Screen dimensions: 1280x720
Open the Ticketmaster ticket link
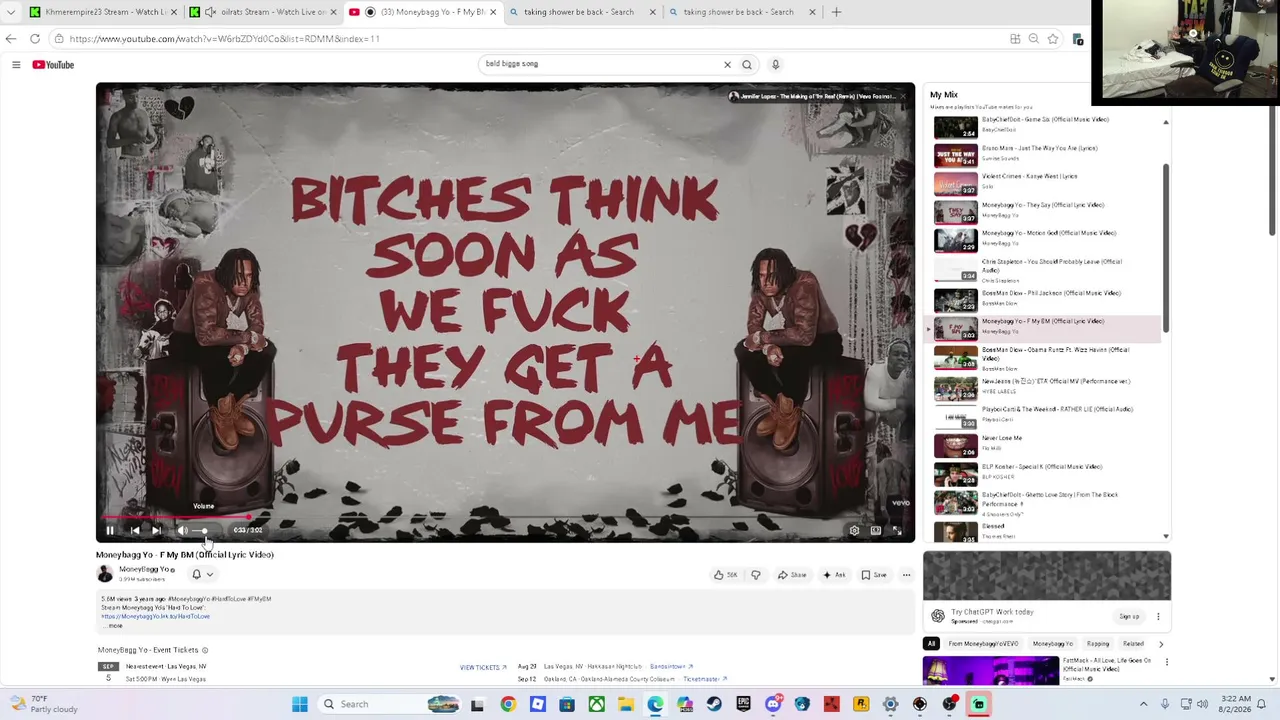click(705, 679)
